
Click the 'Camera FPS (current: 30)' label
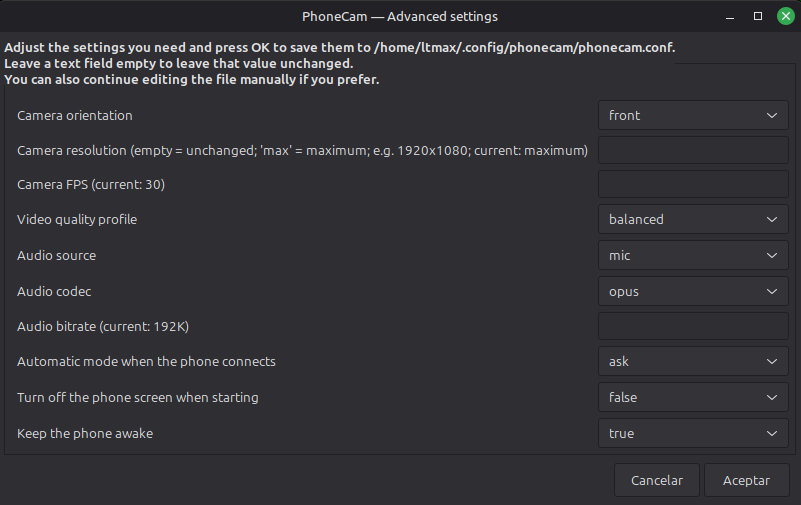tap(91, 184)
